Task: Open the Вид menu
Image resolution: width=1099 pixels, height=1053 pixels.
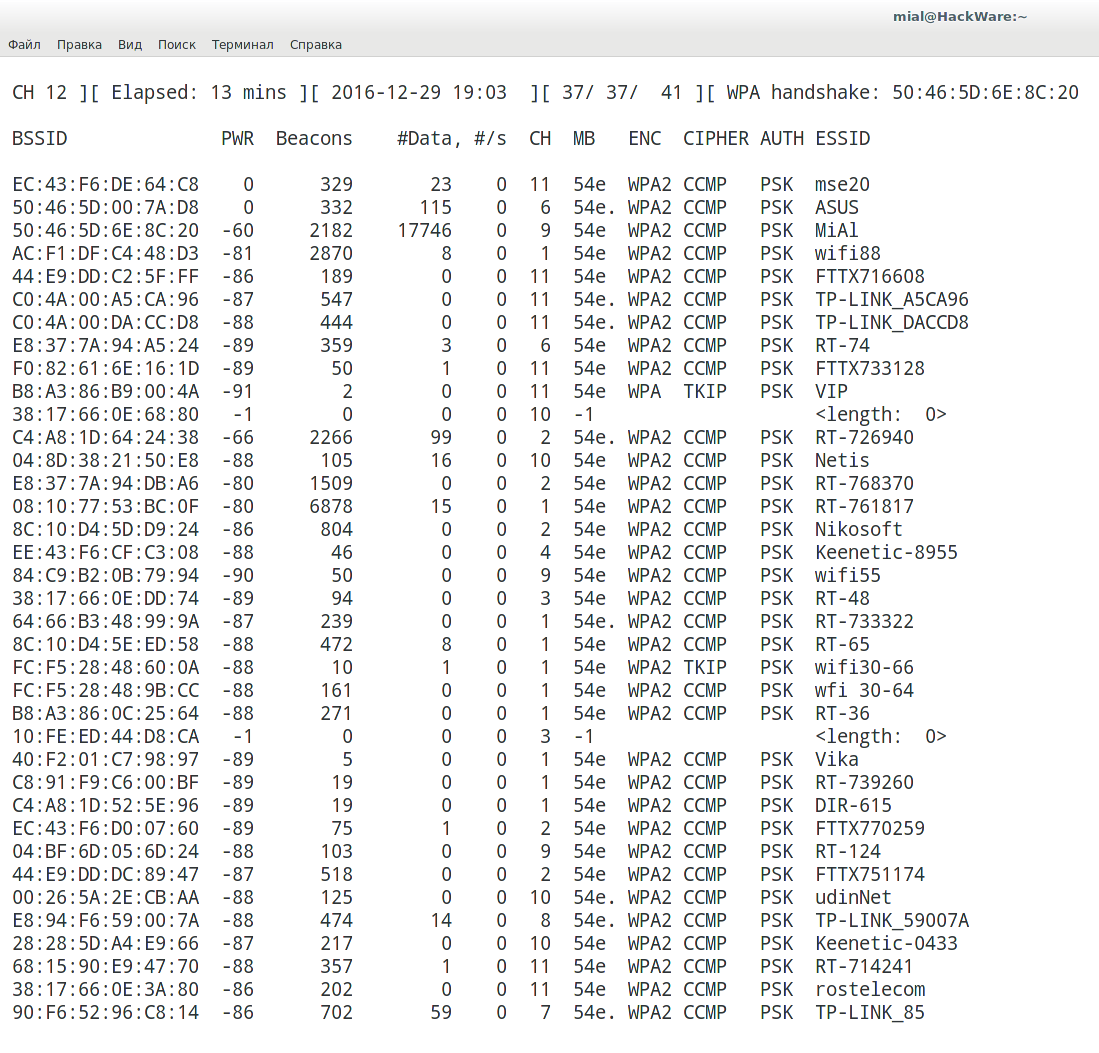Action: tap(130, 45)
